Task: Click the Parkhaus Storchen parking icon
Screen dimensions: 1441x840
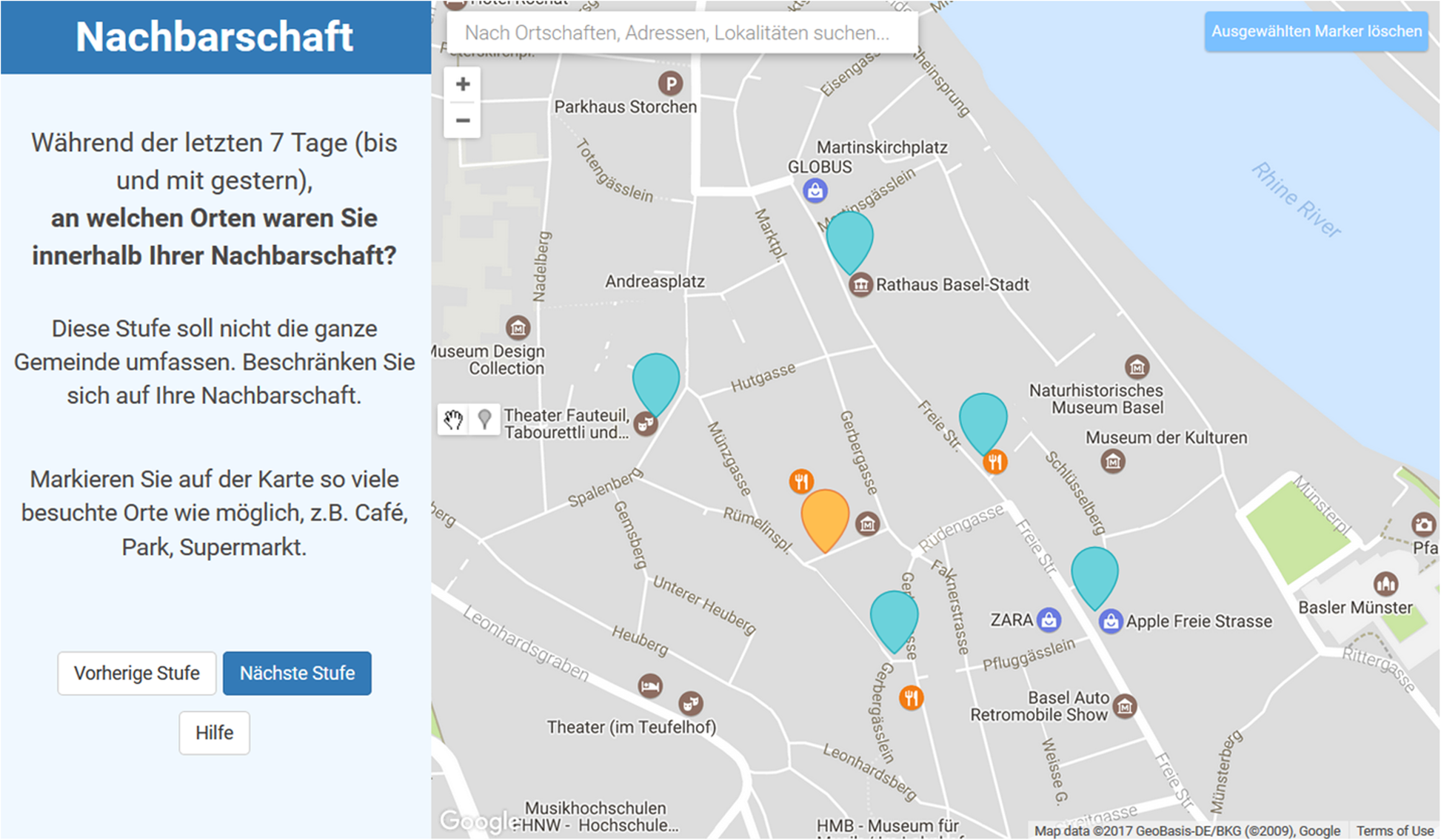Action: [670, 84]
